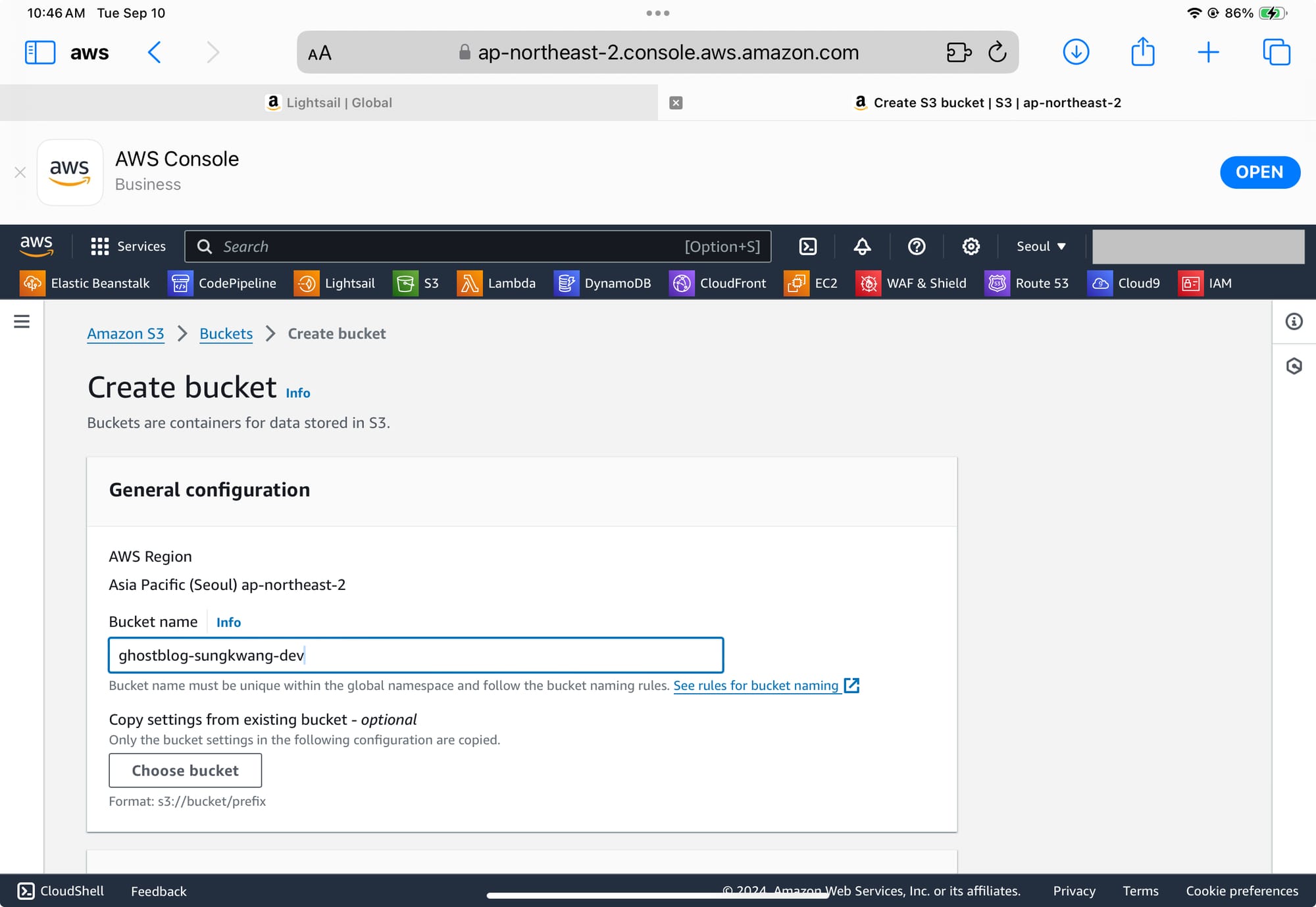This screenshot has width=1316, height=907.
Task: Follow the Buckets breadcrumb link
Action: (x=226, y=334)
